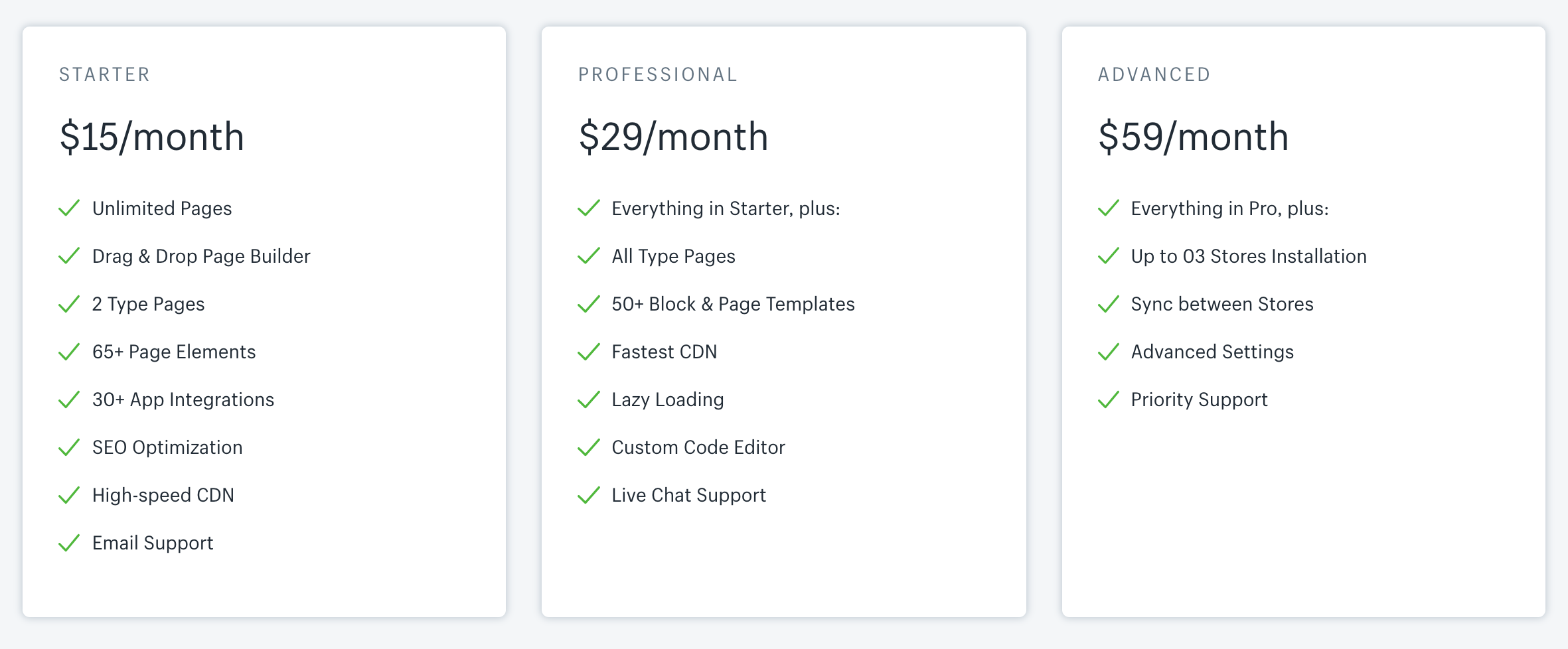This screenshot has width=1568, height=649.
Task: Select the ADVANCED plan heading
Action: tap(1154, 74)
